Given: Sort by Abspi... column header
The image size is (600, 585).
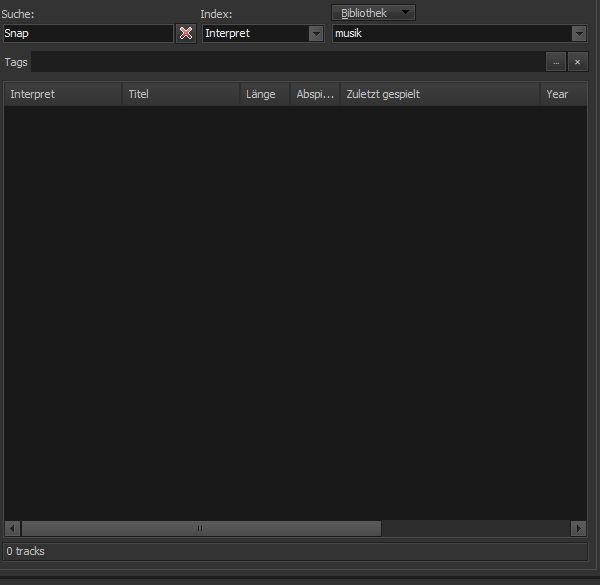Looking at the screenshot, I should click(315, 94).
